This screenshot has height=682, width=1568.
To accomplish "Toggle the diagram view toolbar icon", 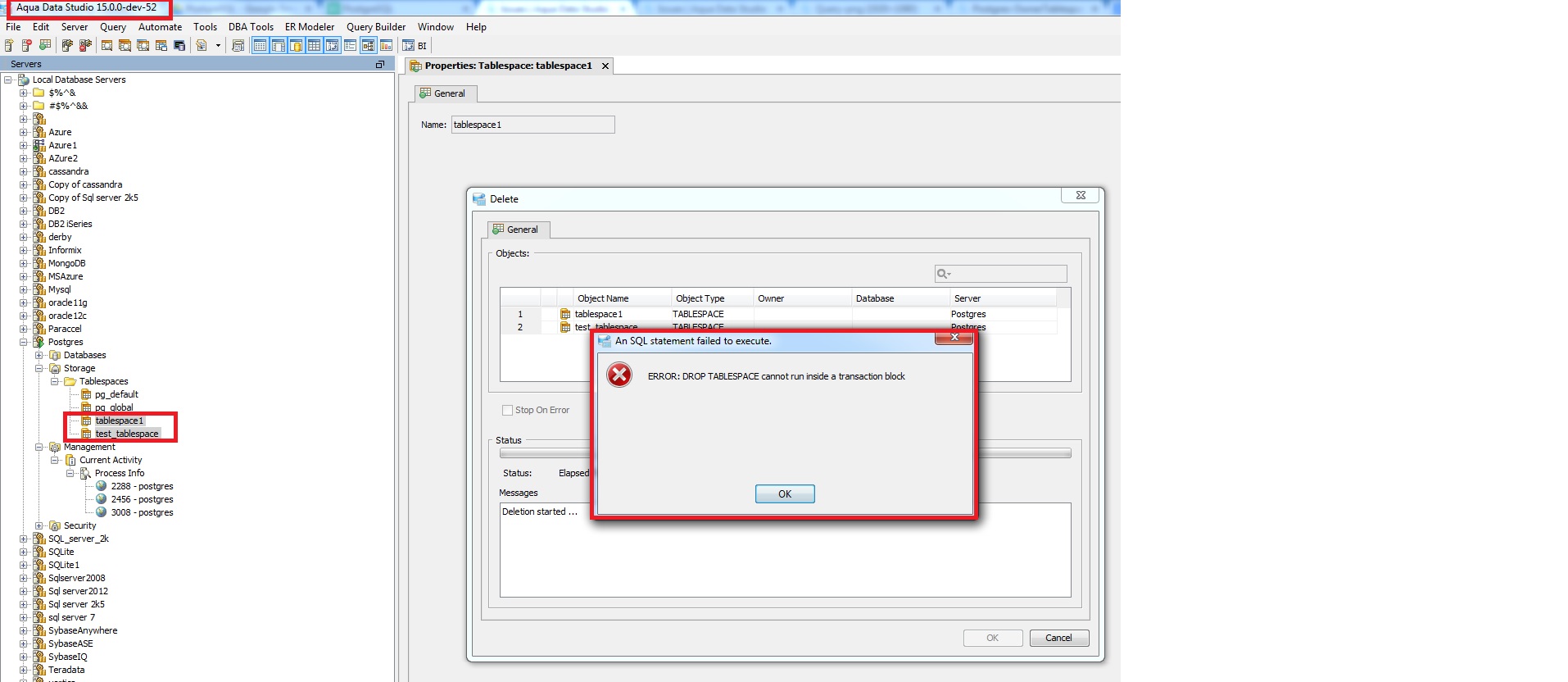I will click(369, 45).
